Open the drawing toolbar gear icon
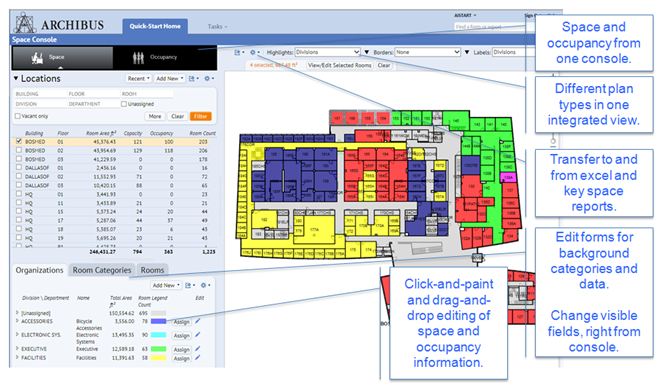This screenshot has height=392, width=661. [254, 52]
